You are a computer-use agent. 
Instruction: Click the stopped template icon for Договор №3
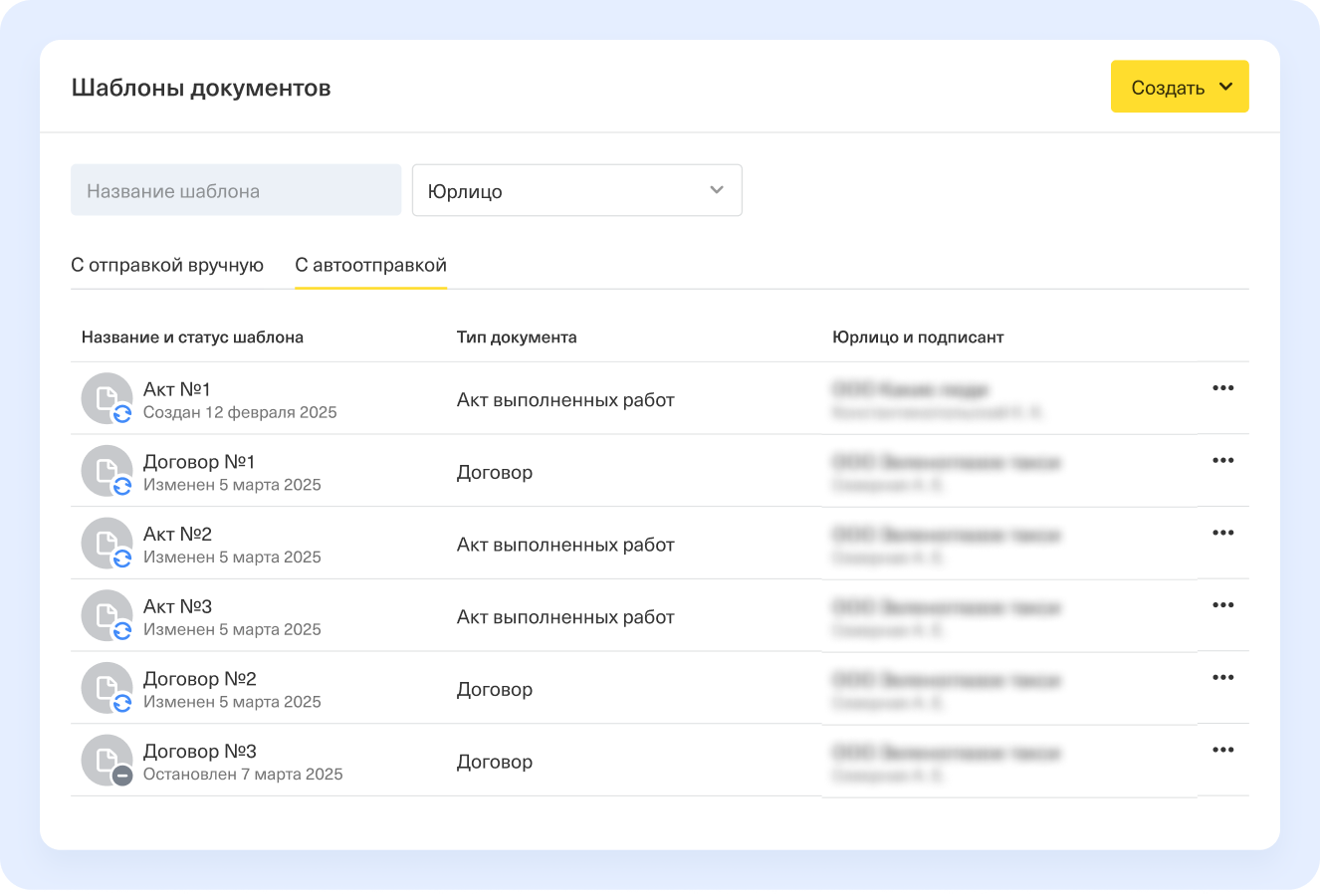tap(107, 761)
